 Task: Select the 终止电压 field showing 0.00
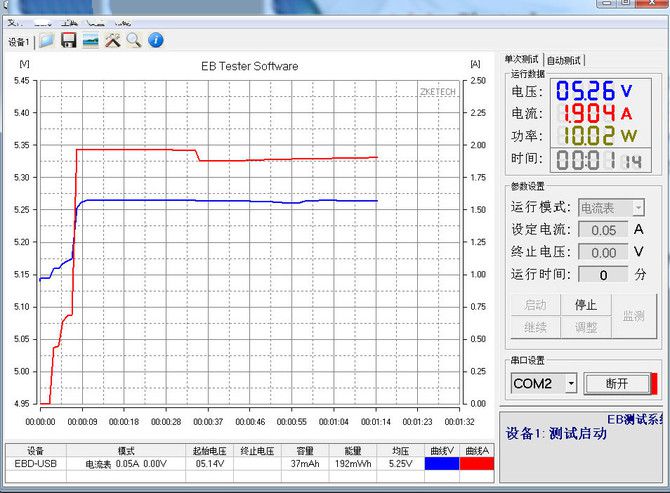point(603,252)
